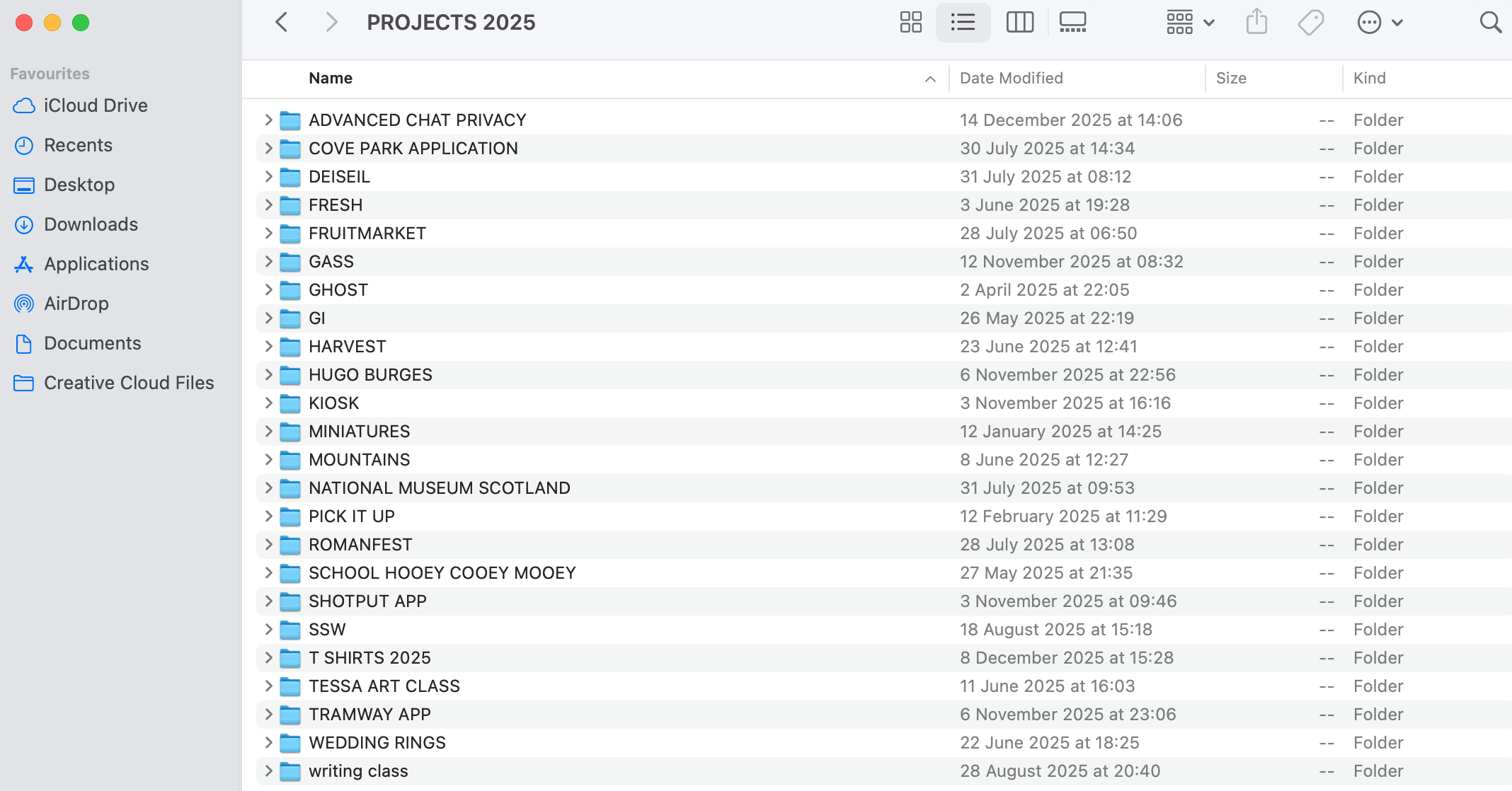Open iCloud Drive in the sidebar
Screen dimensions: 1512x791
(x=96, y=105)
